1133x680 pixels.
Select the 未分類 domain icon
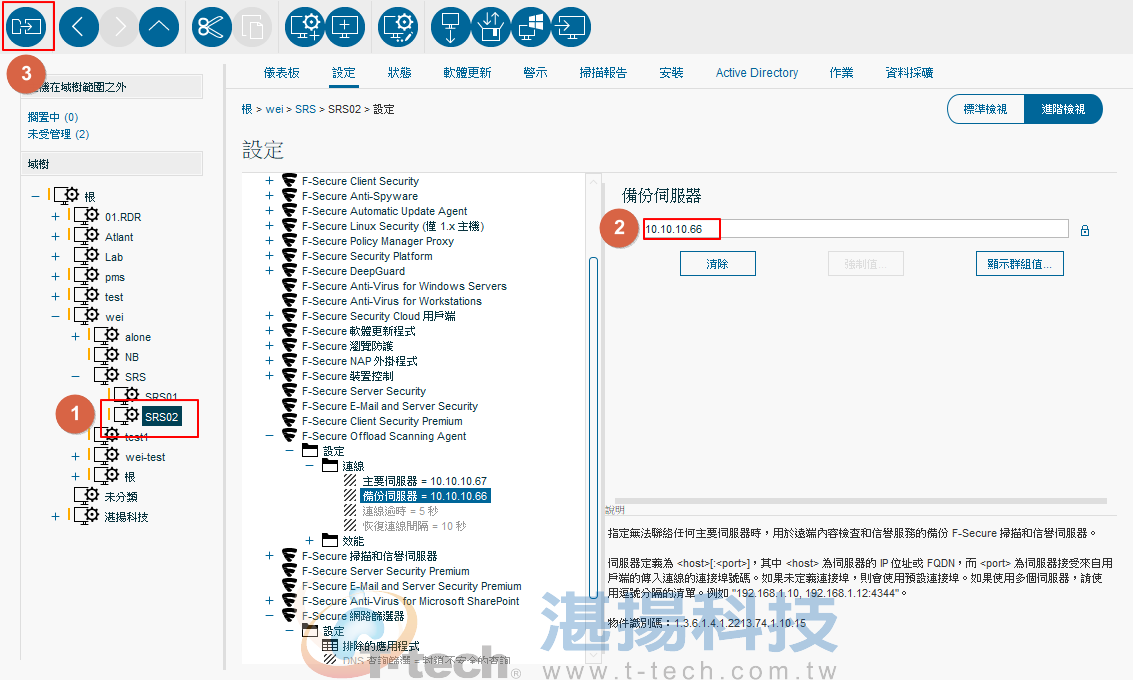point(87,496)
